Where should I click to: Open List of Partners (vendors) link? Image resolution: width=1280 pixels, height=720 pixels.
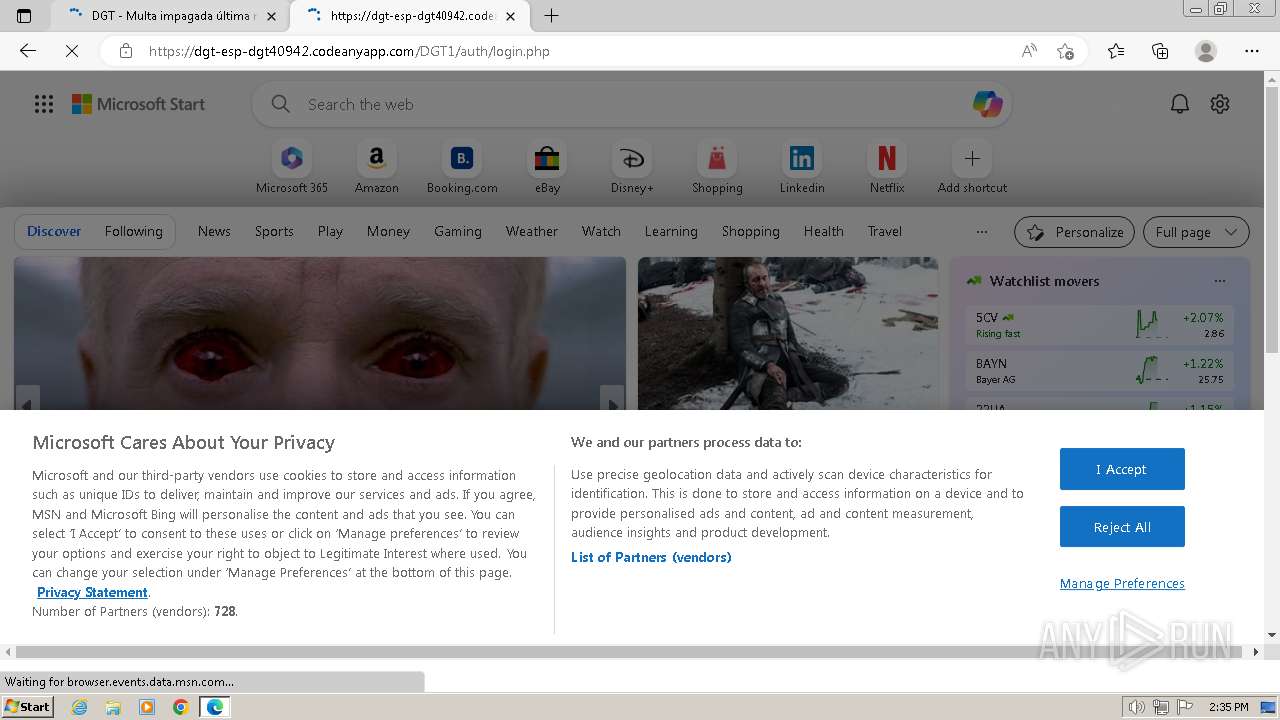point(651,557)
